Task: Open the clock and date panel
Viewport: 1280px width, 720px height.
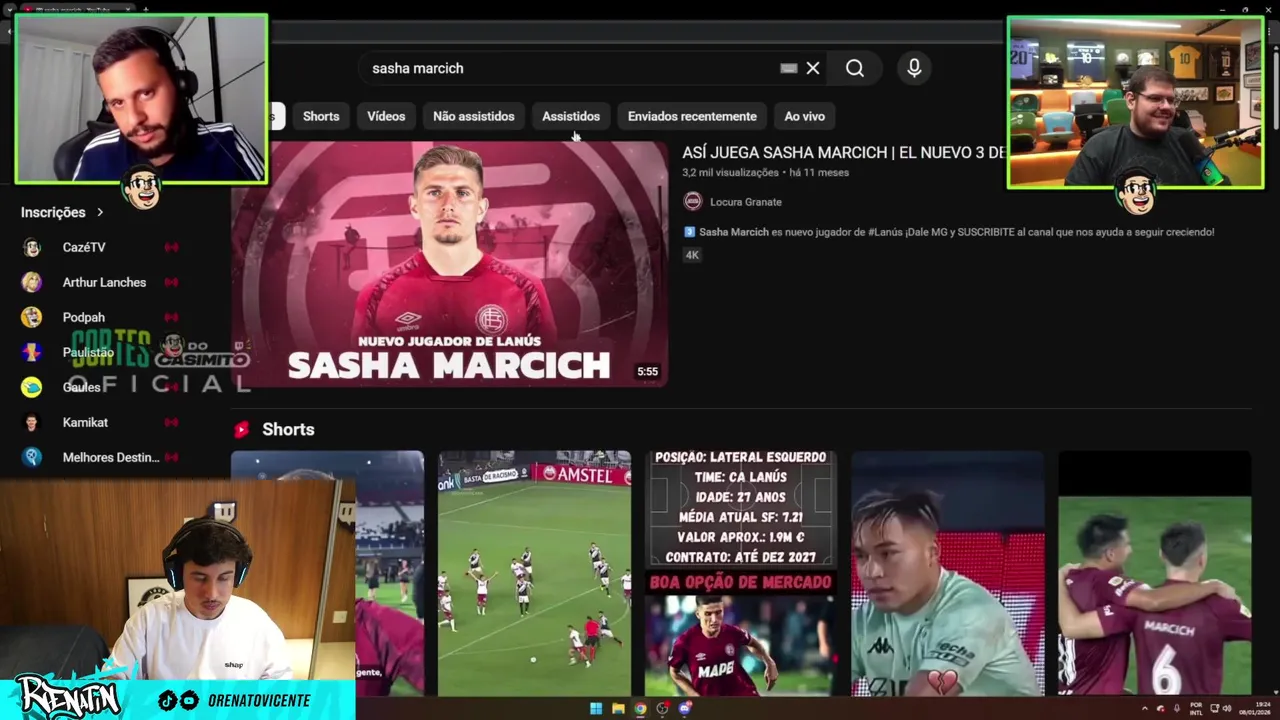Action: [1256, 708]
